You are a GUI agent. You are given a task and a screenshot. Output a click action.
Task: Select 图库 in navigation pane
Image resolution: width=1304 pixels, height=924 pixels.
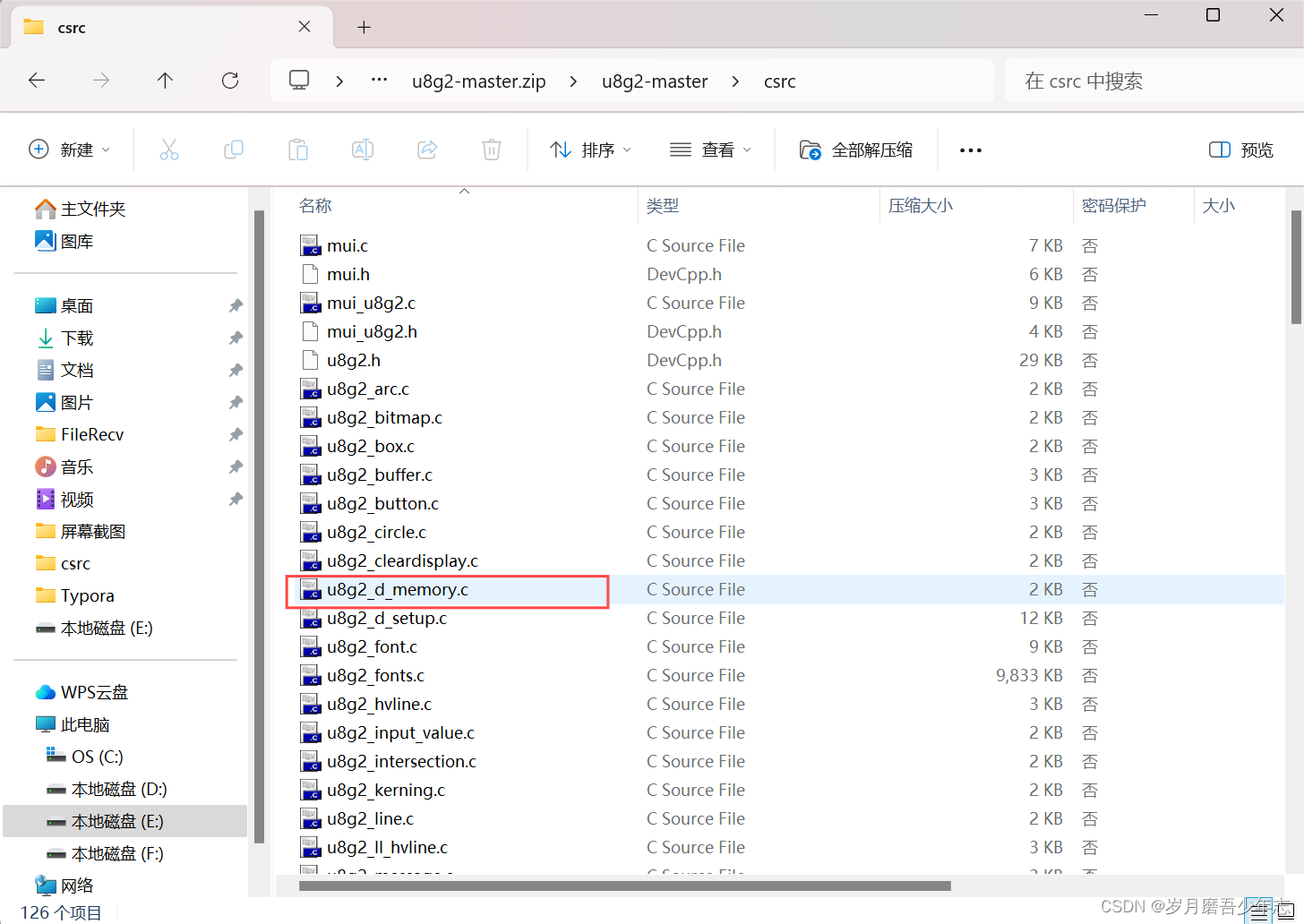[x=64, y=241]
